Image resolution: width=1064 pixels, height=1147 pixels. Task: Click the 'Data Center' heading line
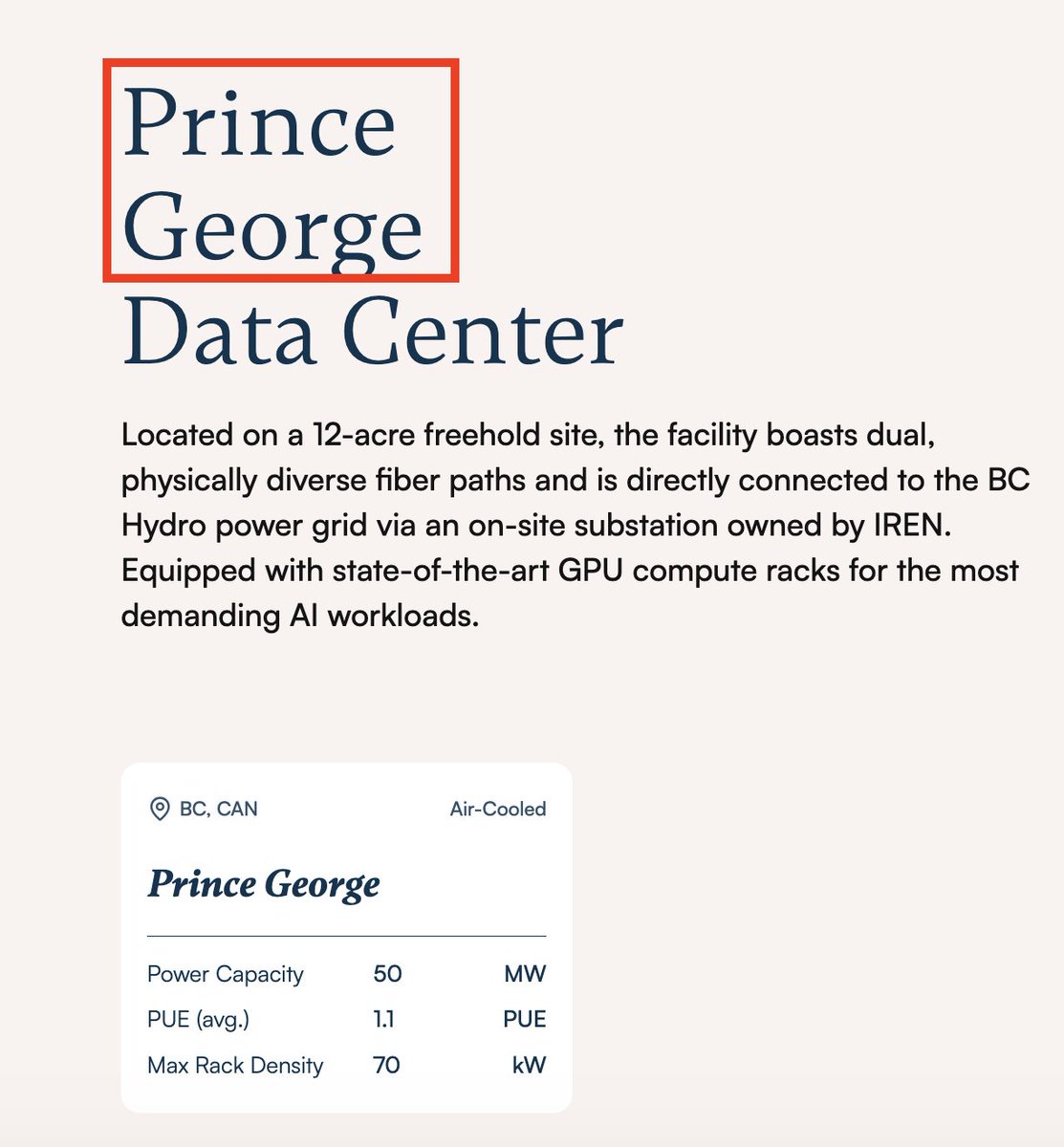pyautogui.click(x=373, y=334)
